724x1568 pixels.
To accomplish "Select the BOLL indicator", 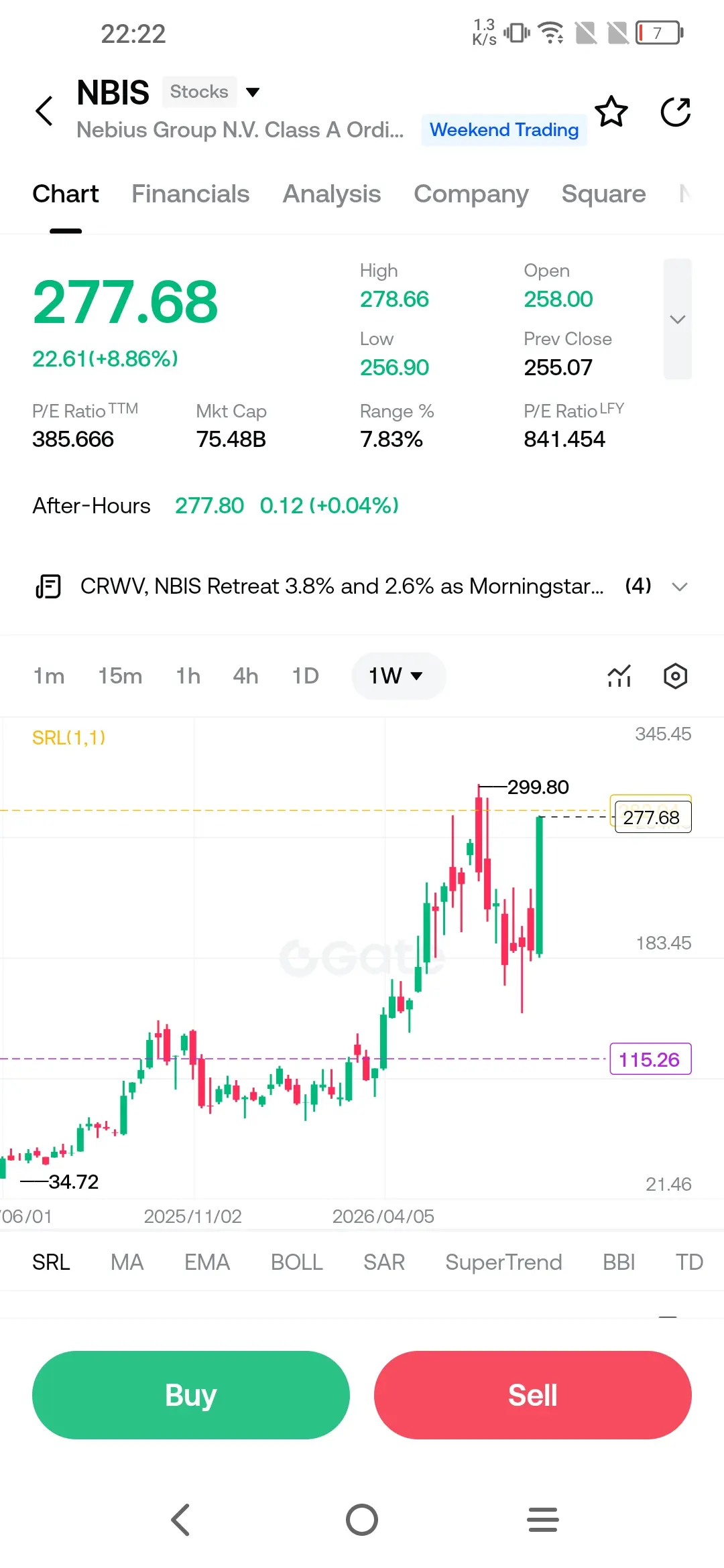I will [x=297, y=1262].
